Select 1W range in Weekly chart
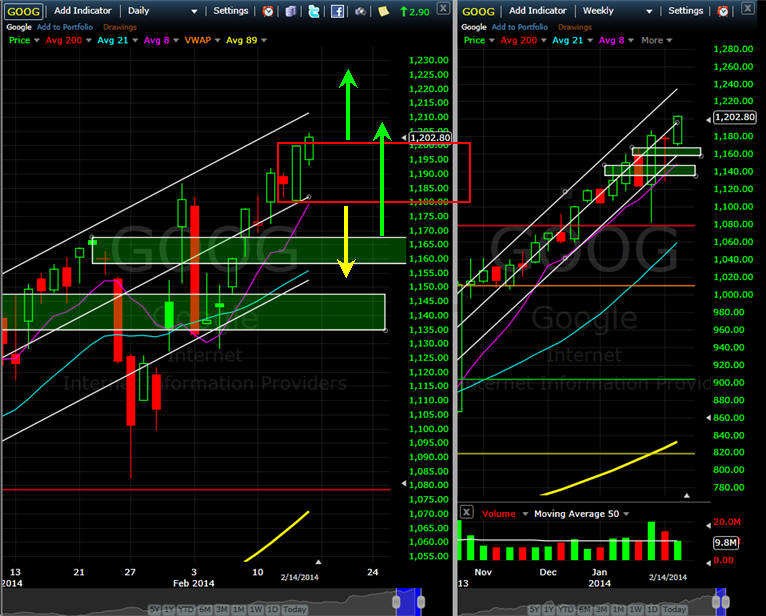This screenshot has height=616, width=766. tap(636, 609)
